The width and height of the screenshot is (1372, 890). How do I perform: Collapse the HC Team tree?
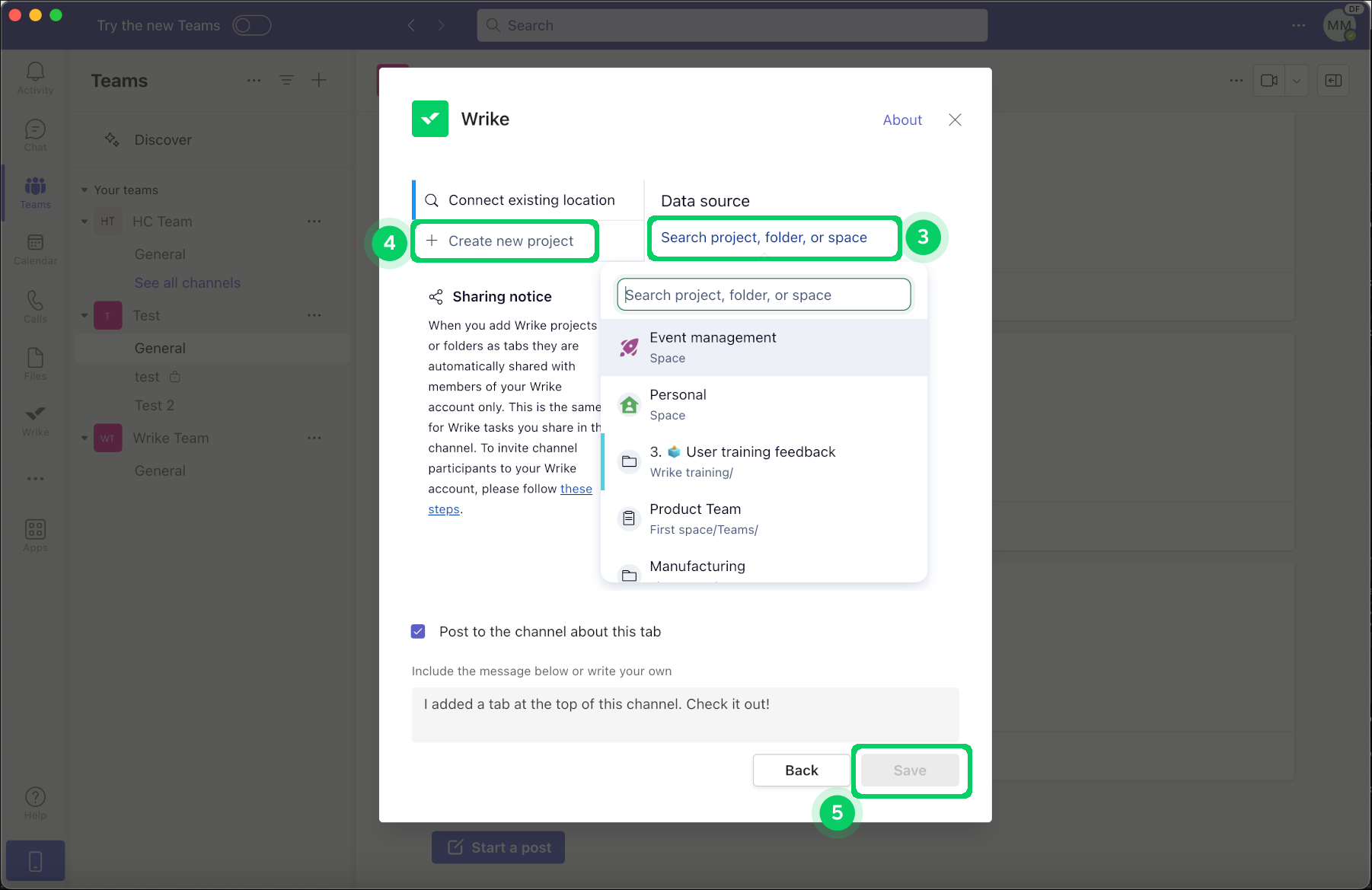coord(85,222)
